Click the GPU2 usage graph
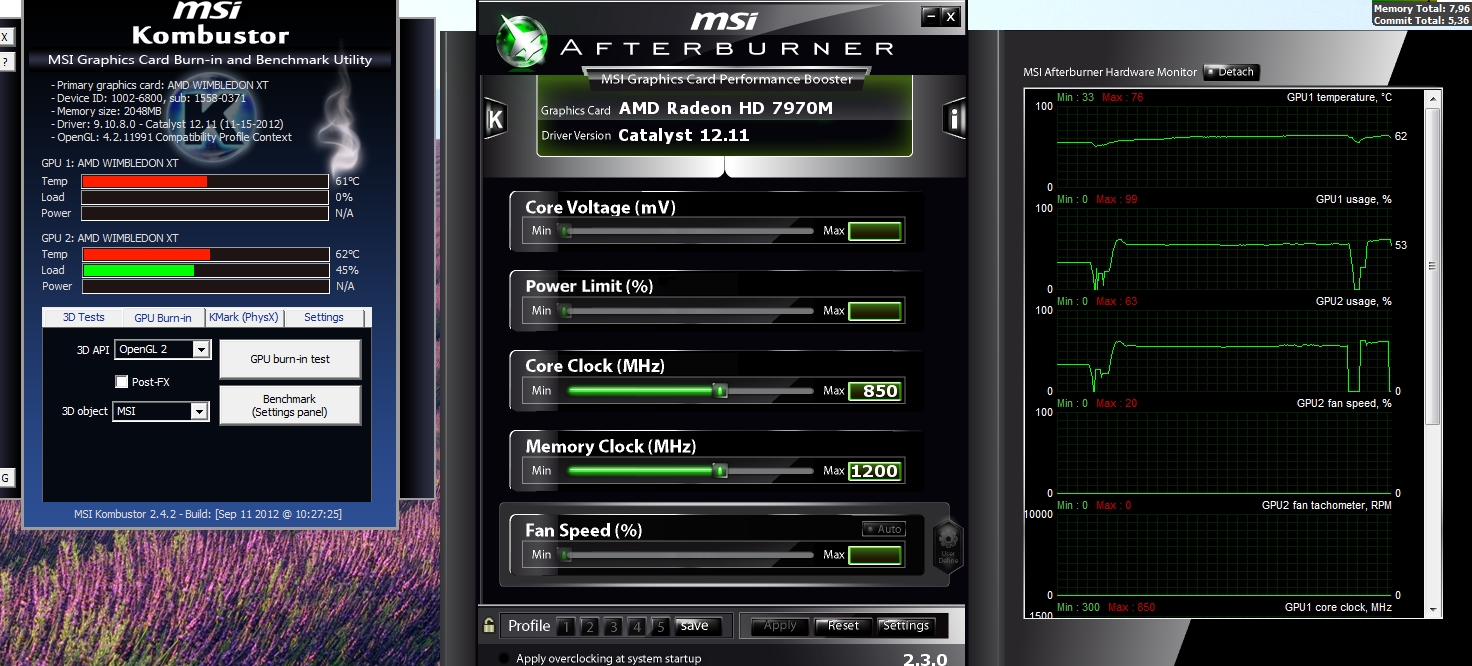Screen dimensions: 1472x666 [1224, 350]
